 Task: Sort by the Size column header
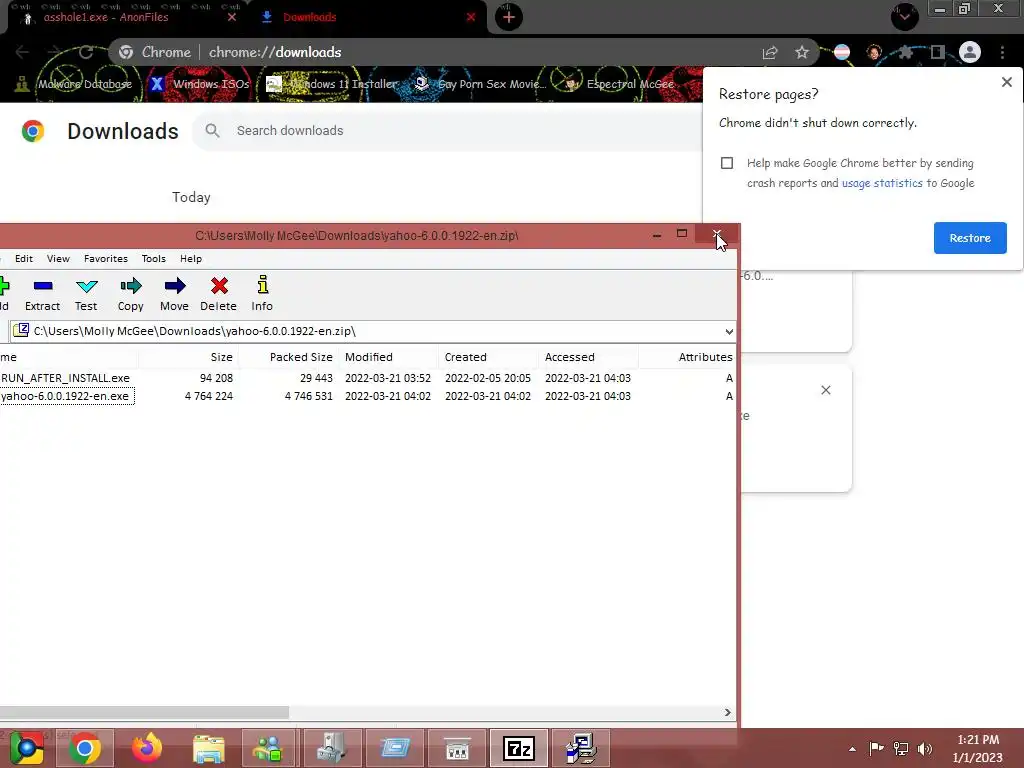pyautogui.click(x=188, y=357)
